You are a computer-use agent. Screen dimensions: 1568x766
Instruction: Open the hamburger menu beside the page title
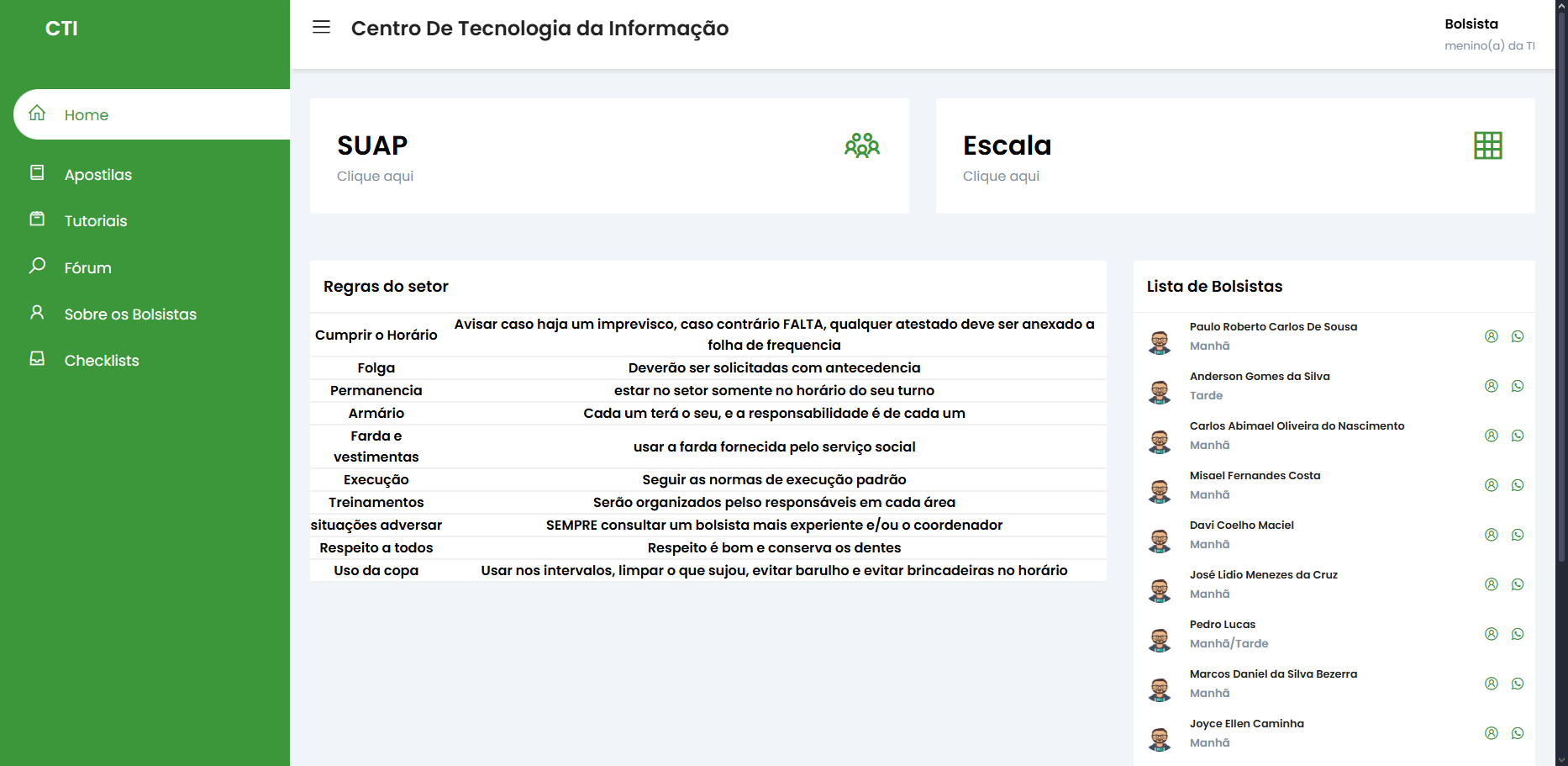point(321,27)
